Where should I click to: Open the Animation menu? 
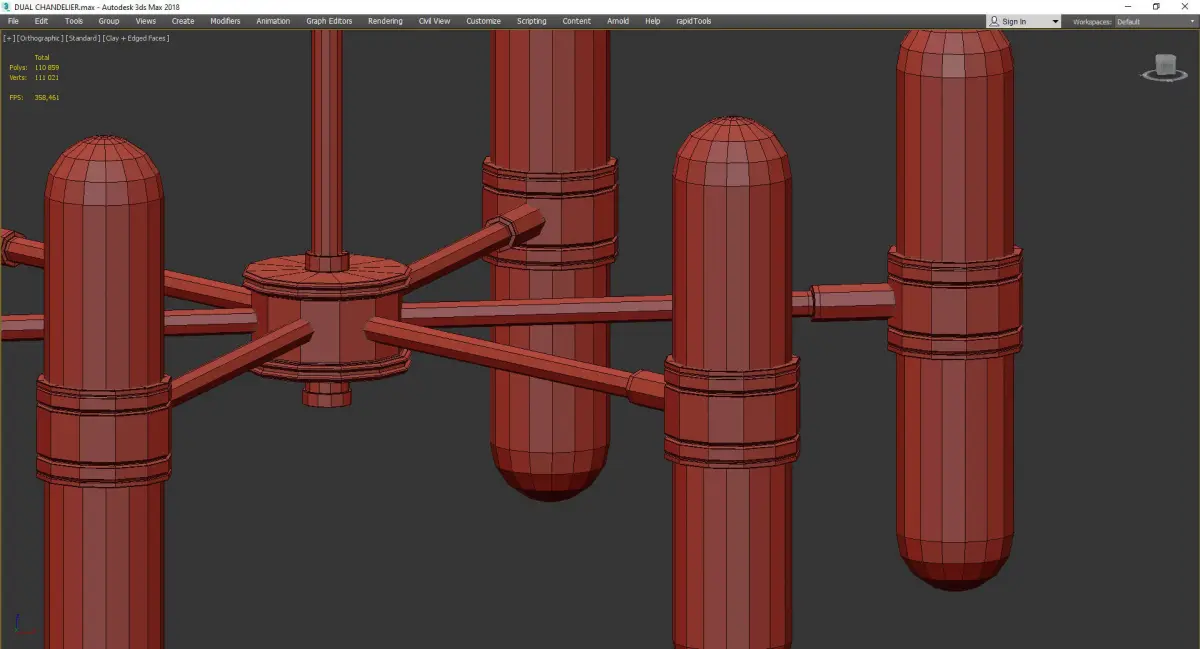pos(273,21)
